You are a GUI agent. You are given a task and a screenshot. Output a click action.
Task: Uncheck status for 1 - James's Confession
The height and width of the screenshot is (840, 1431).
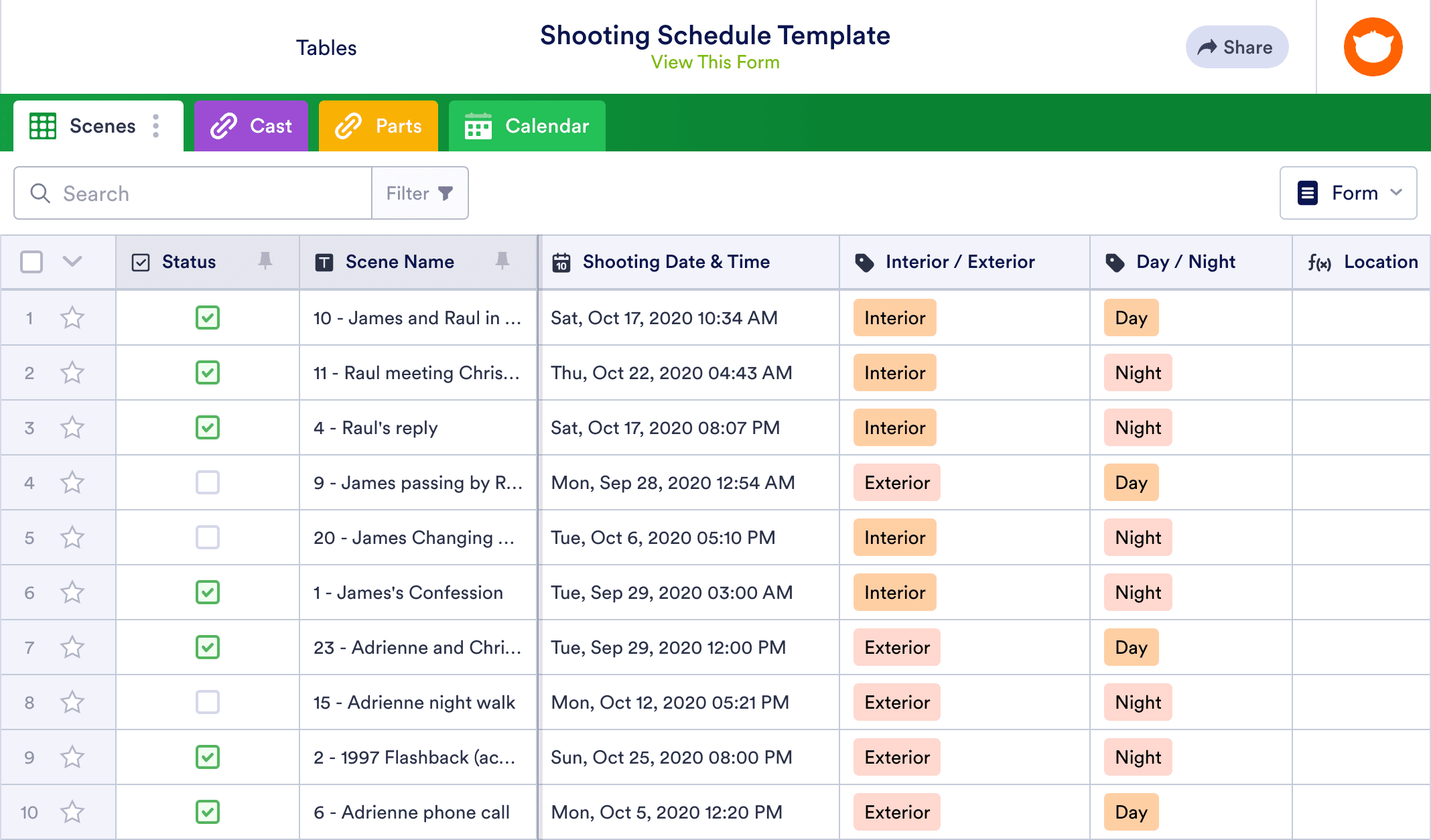(x=208, y=592)
